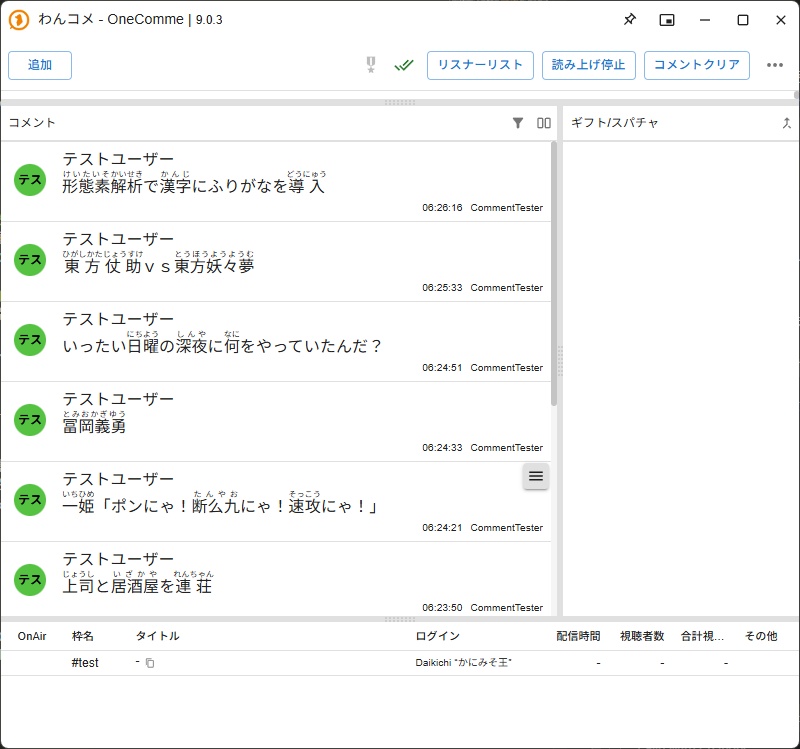Click 読み上げ停止 to stop reading aloud
This screenshot has height=749, width=800.
588,65
